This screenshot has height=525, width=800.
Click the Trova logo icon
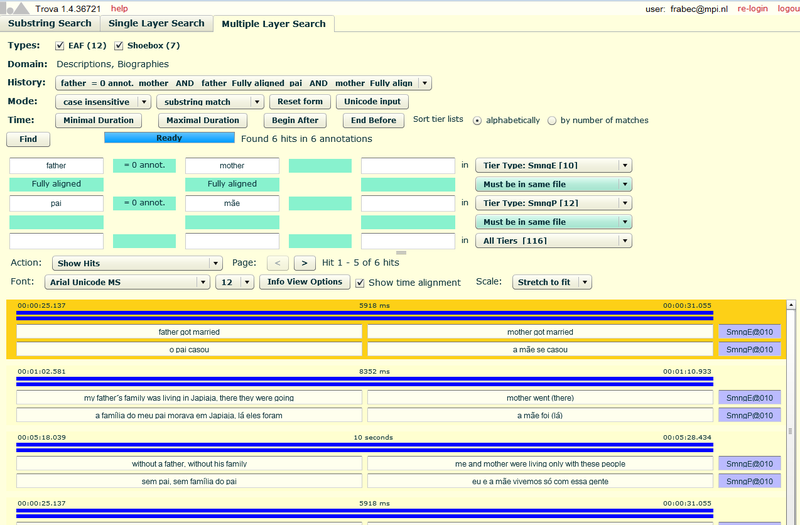click(15, 8)
